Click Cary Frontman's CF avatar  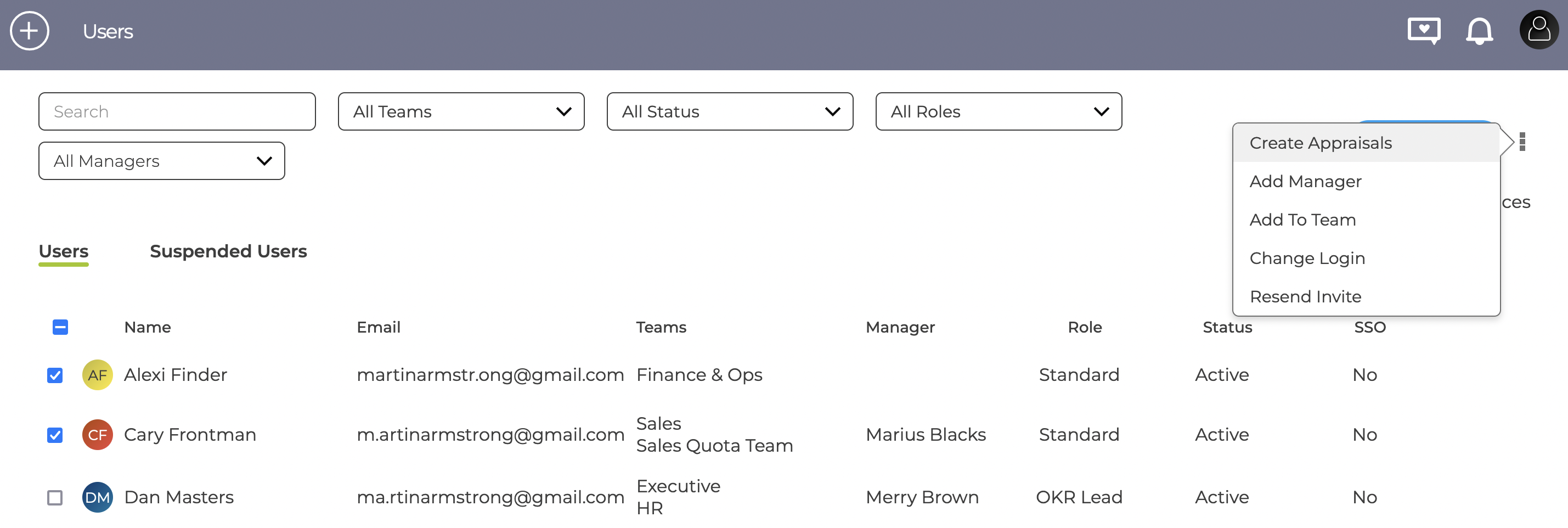pyautogui.click(x=98, y=435)
